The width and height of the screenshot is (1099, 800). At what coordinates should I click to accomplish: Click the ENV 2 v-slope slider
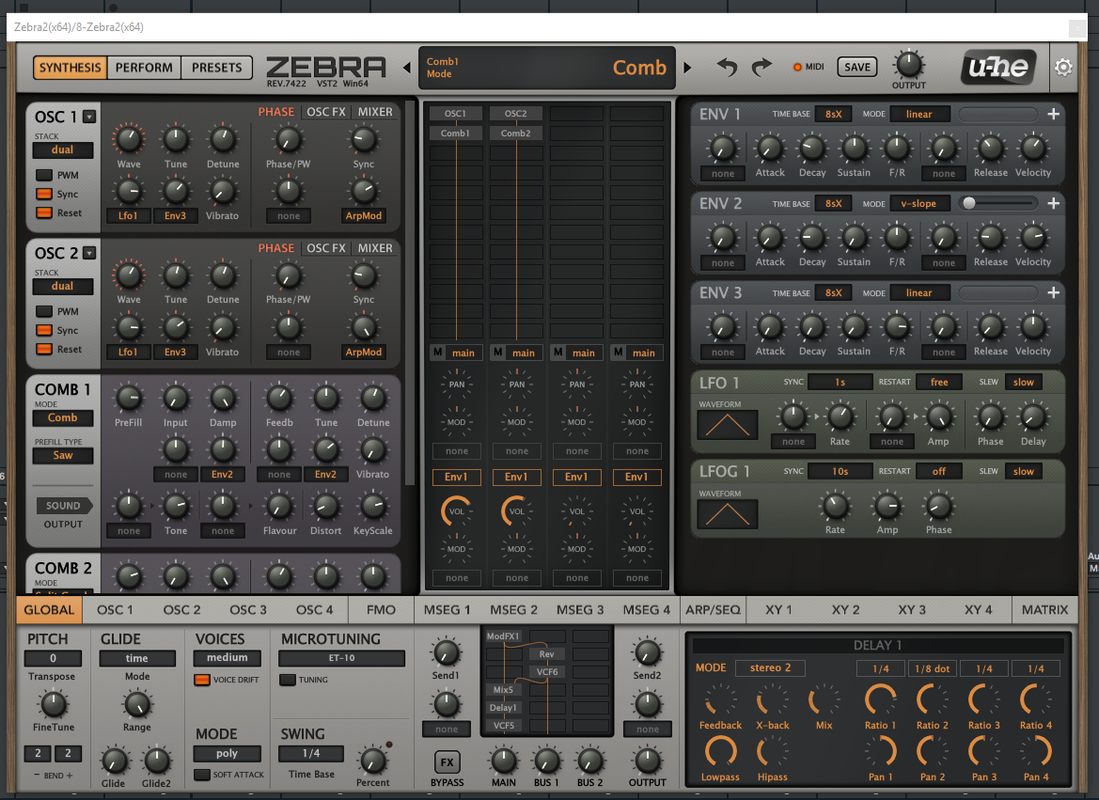(x=997, y=203)
